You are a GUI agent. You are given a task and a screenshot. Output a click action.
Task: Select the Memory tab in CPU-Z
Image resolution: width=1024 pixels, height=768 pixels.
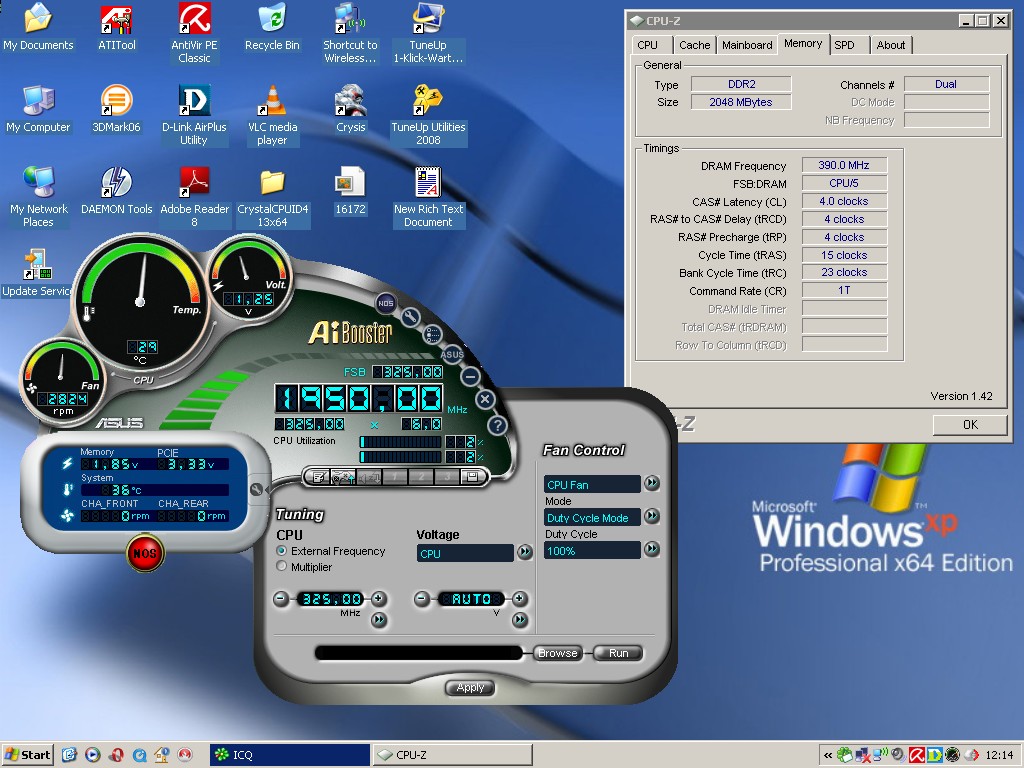(803, 44)
